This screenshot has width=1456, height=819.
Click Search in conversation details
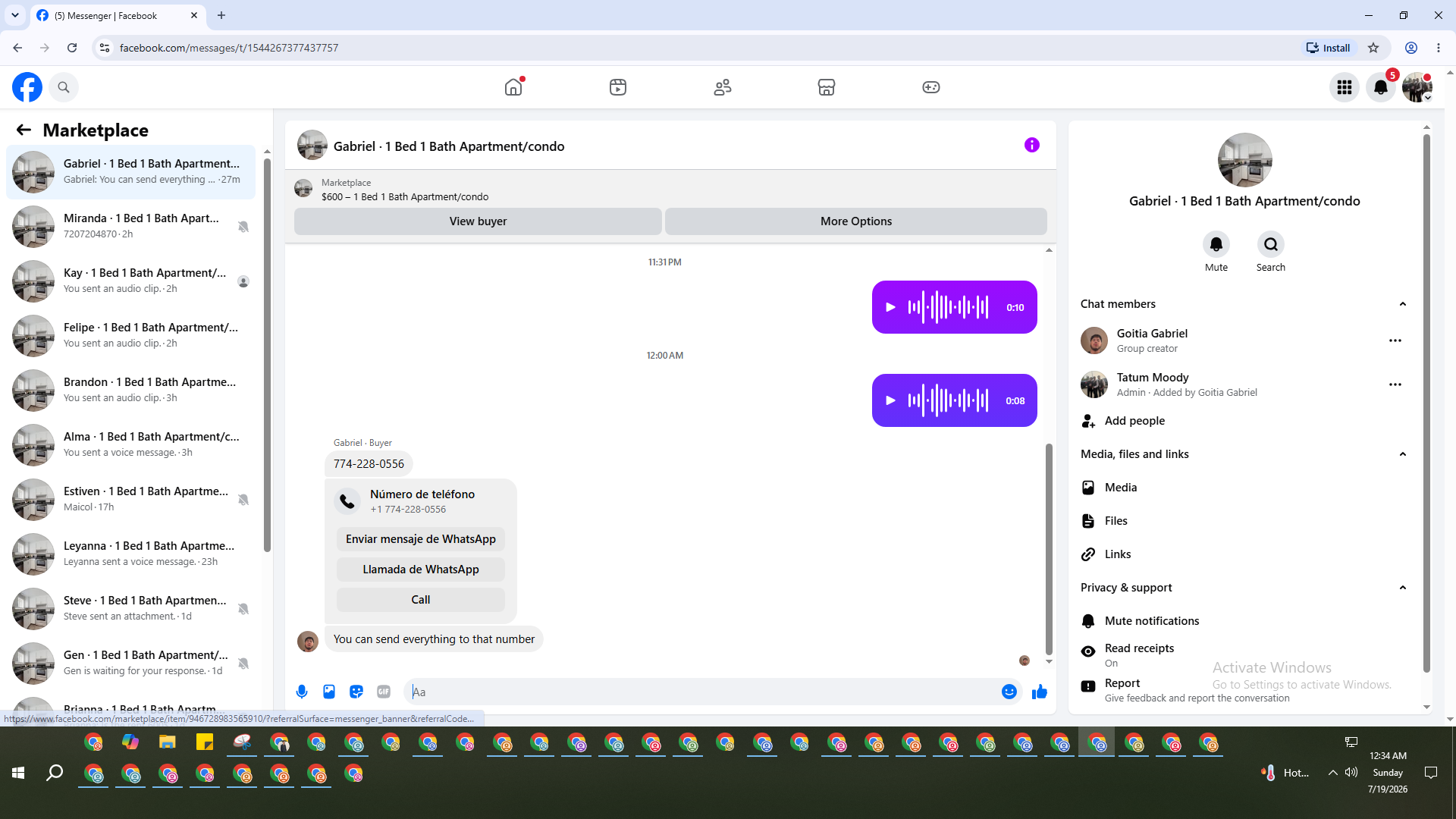[x=1271, y=244]
